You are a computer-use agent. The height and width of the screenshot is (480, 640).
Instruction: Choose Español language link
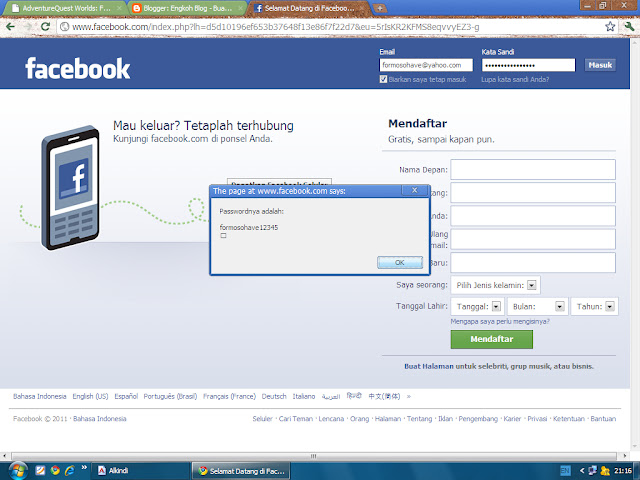tap(126, 396)
